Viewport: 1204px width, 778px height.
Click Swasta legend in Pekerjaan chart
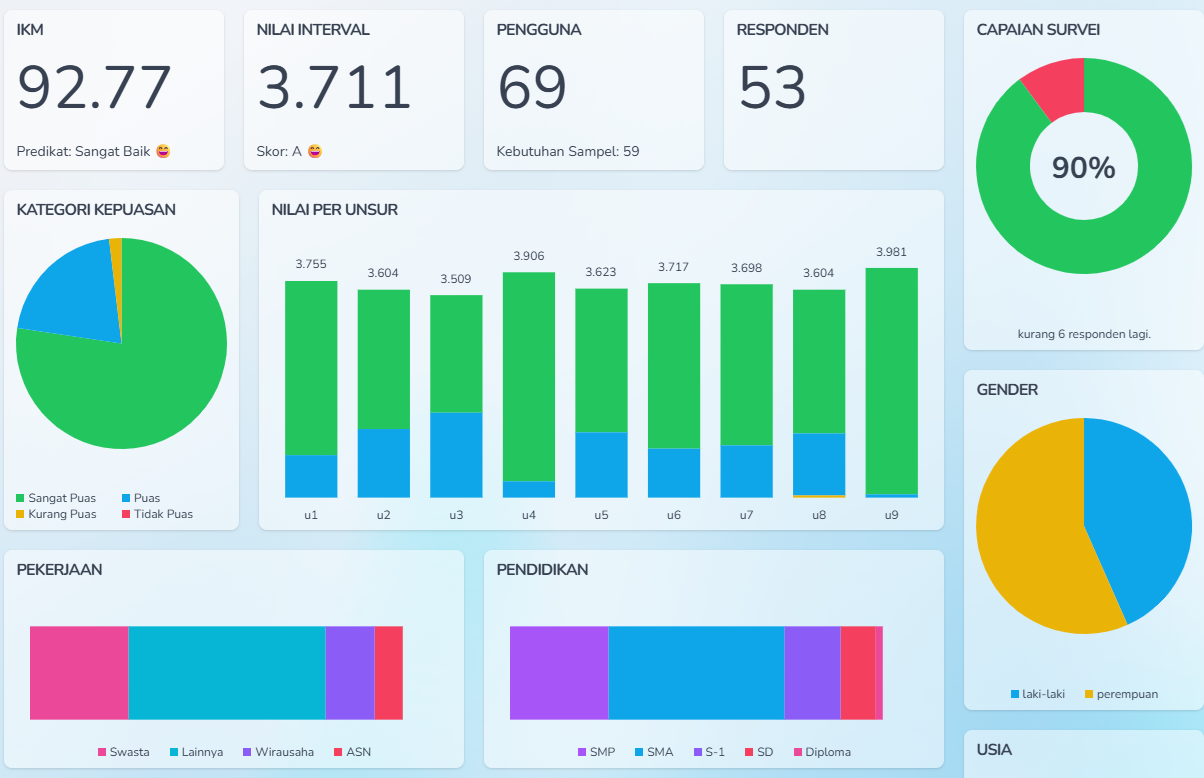tap(123, 752)
